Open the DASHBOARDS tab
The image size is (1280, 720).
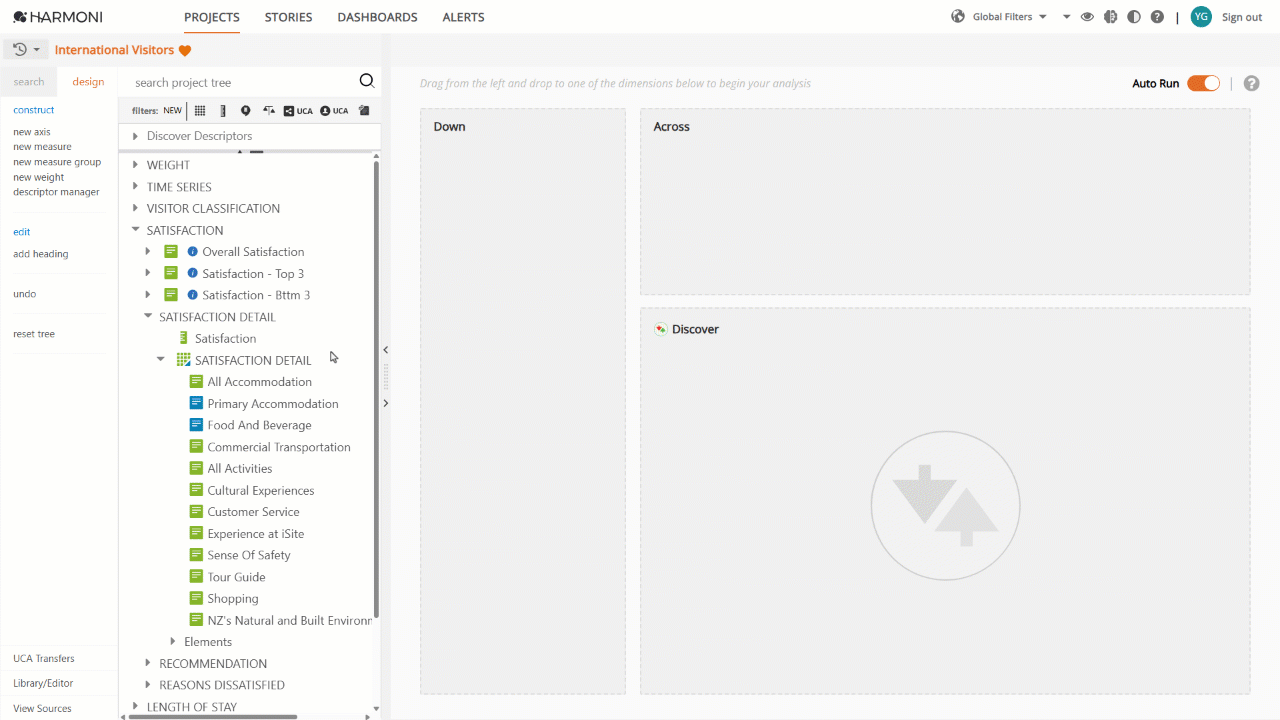[x=378, y=17]
